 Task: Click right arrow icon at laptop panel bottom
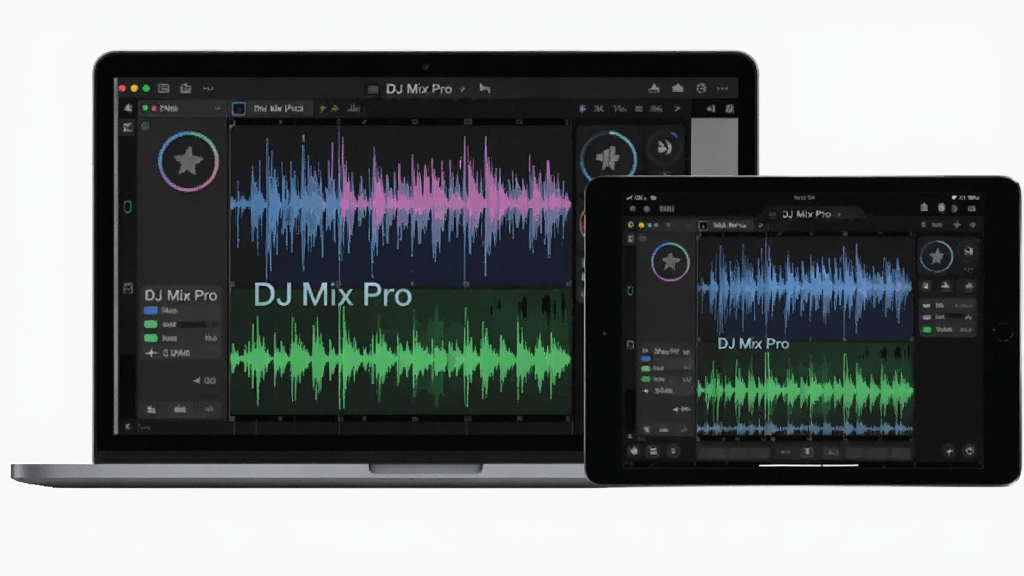click(x=210, y=409)
